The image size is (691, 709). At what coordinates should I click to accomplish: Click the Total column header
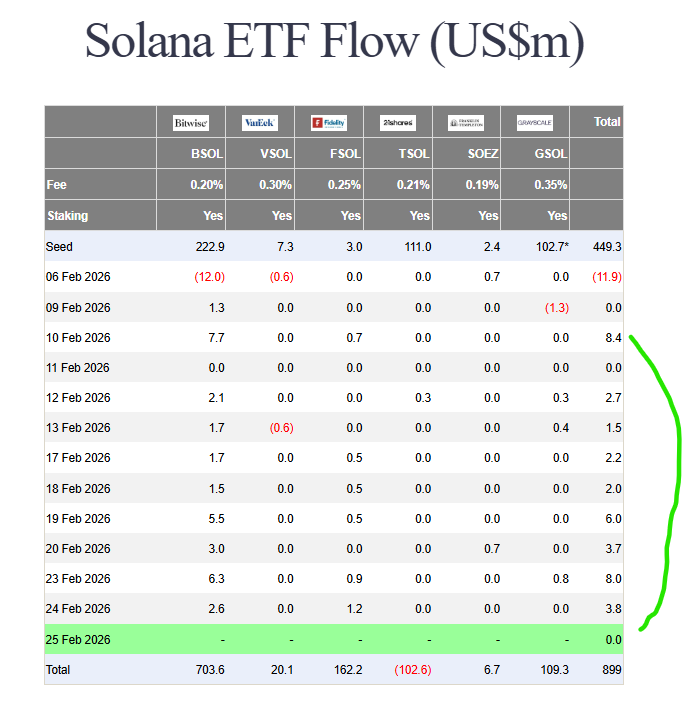[607, 122]
